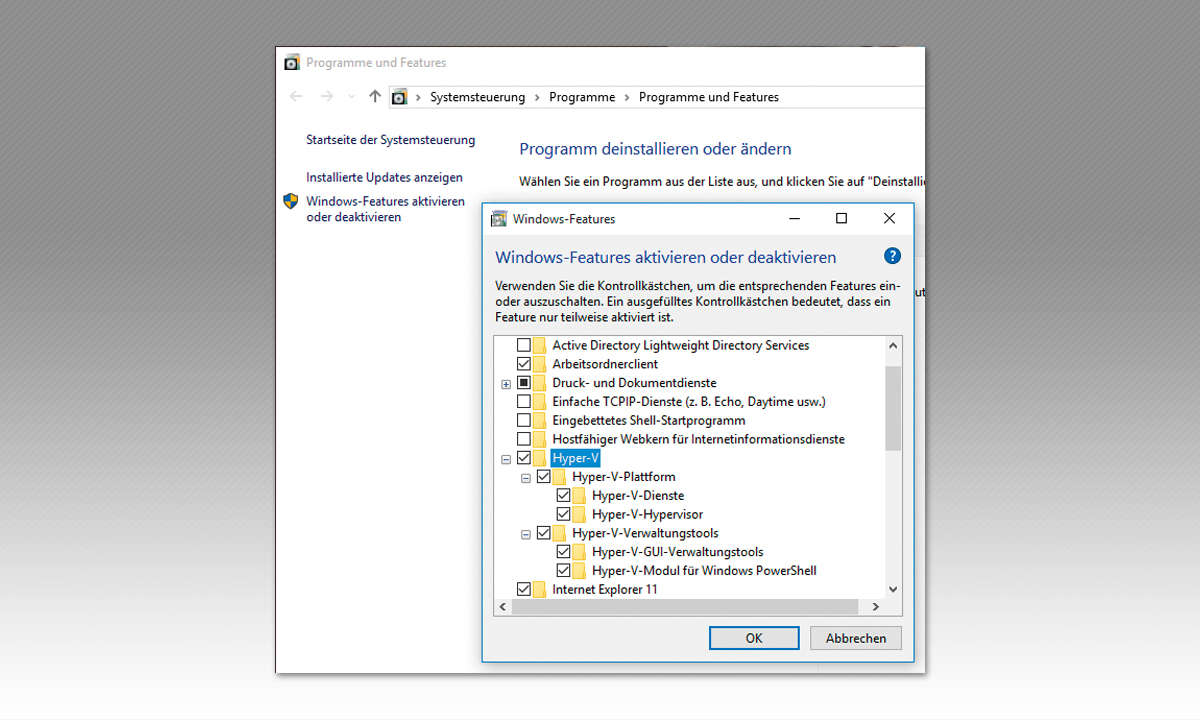1200x720 pixels.
Task: Click the feature list scroll-down arrow
Action: click(893, 590)
